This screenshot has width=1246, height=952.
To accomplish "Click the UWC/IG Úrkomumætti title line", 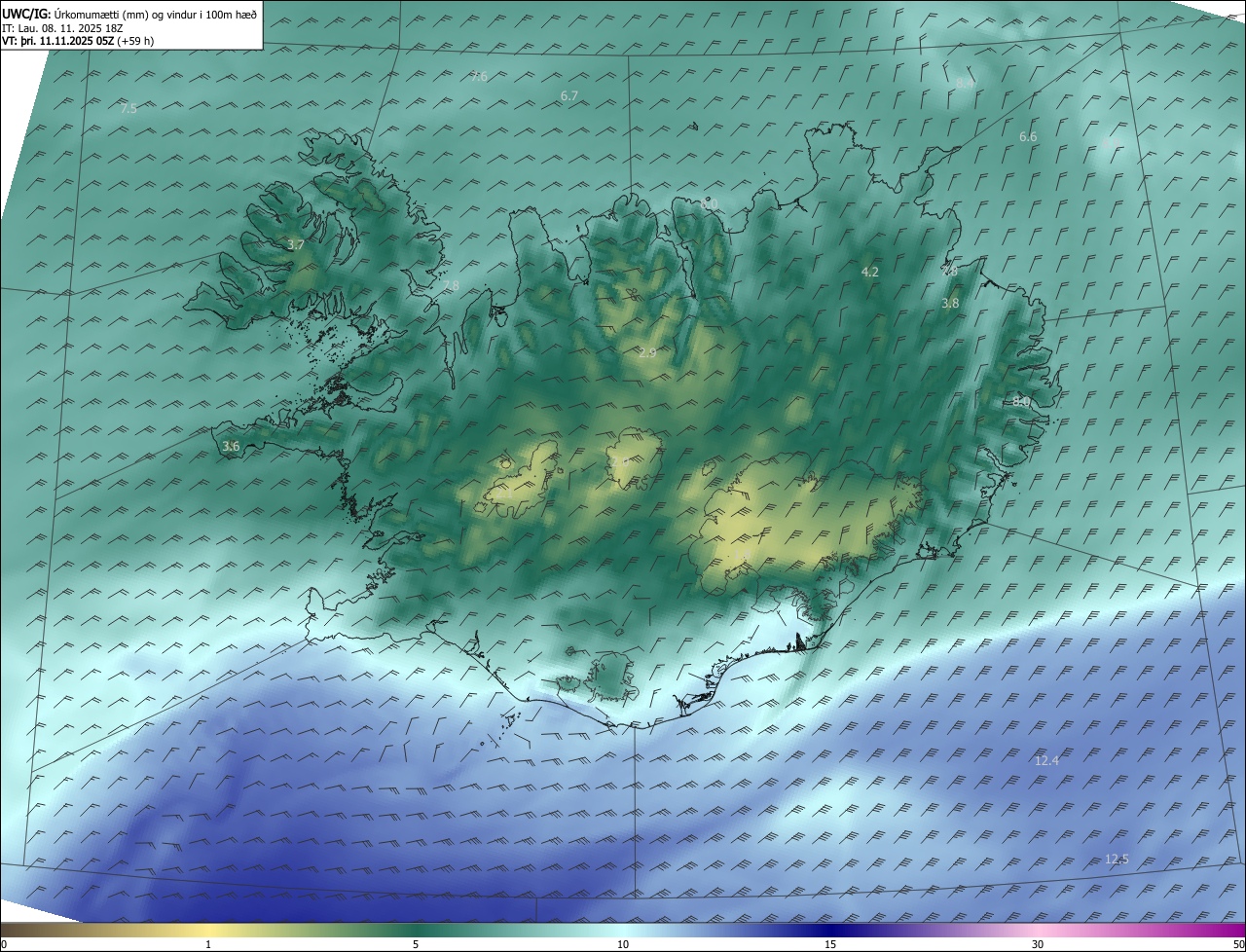I will pyautogui.click(x=130, y=14).
